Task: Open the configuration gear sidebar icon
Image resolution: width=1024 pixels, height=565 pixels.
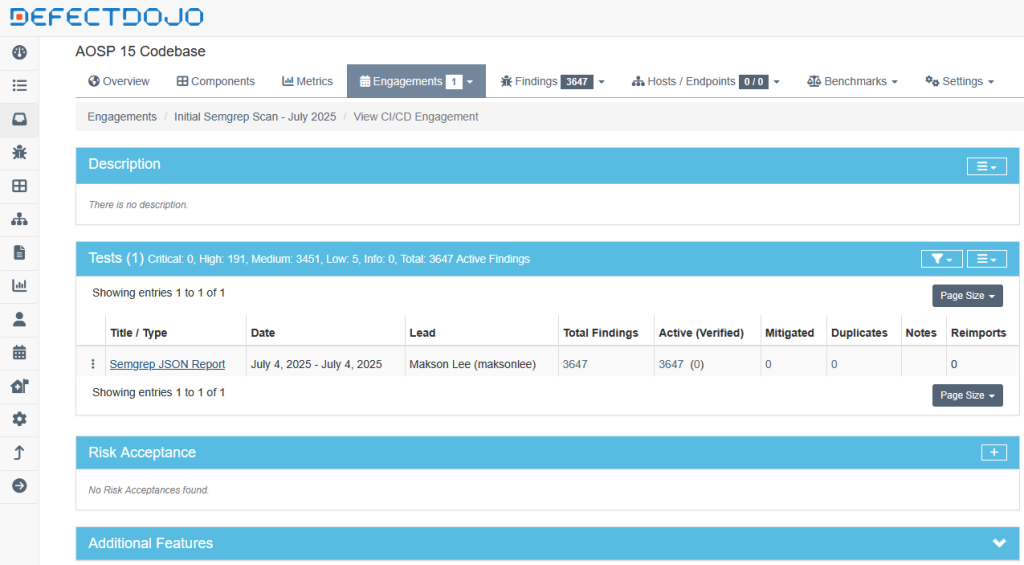Action: (20, 419)
